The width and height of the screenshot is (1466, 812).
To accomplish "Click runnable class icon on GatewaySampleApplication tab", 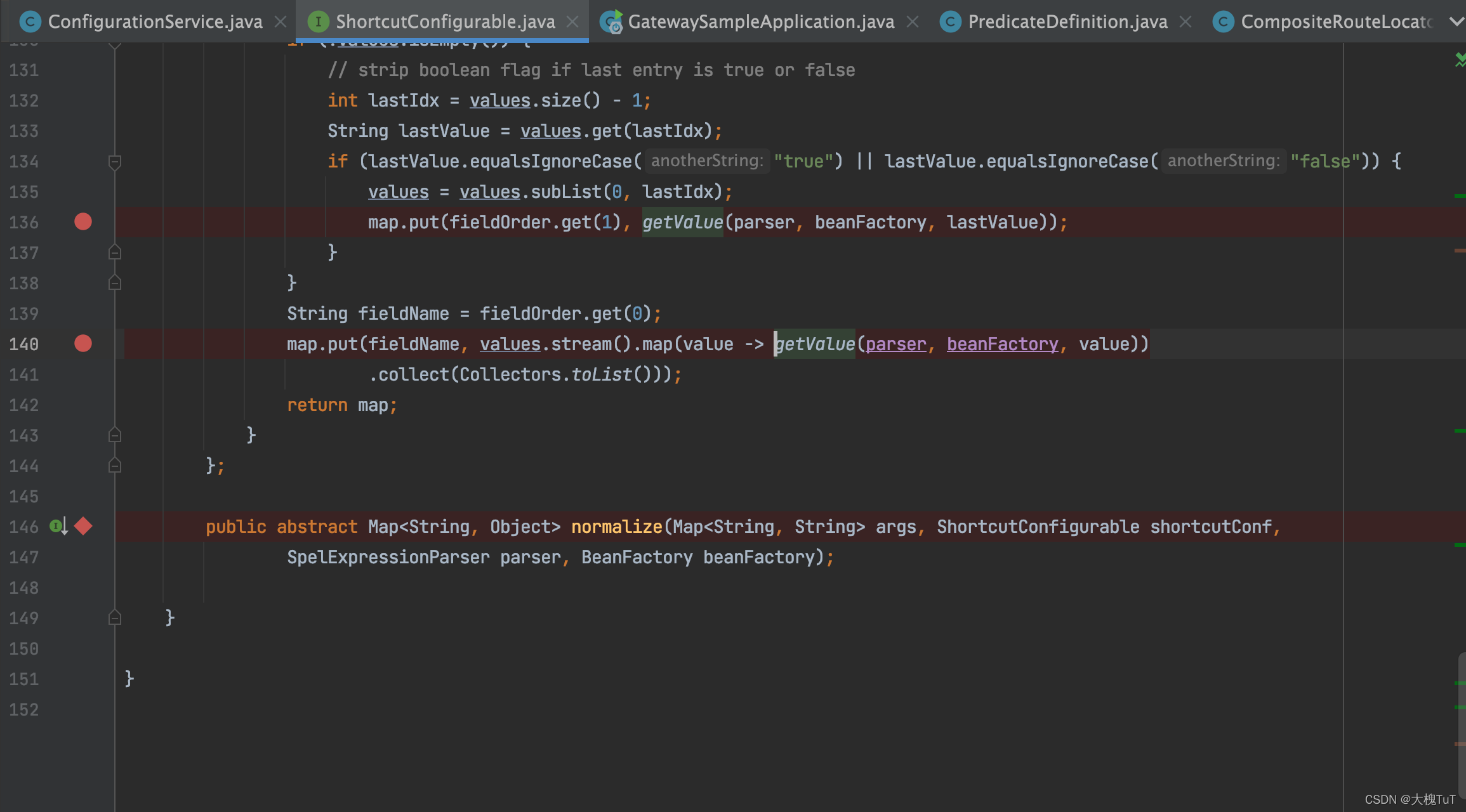I will click(612, 22).
